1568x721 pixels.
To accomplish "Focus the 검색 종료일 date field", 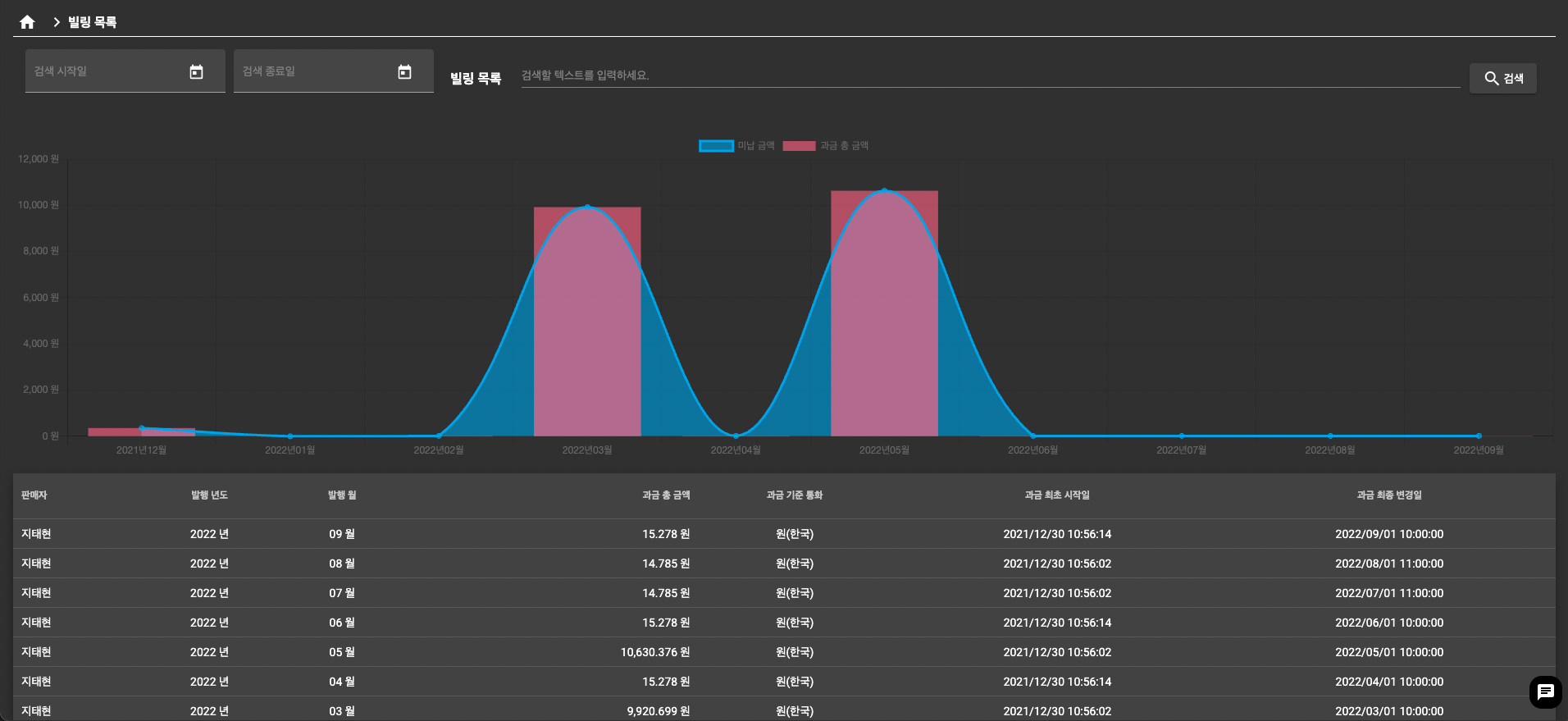I will (x=315, y=71).
